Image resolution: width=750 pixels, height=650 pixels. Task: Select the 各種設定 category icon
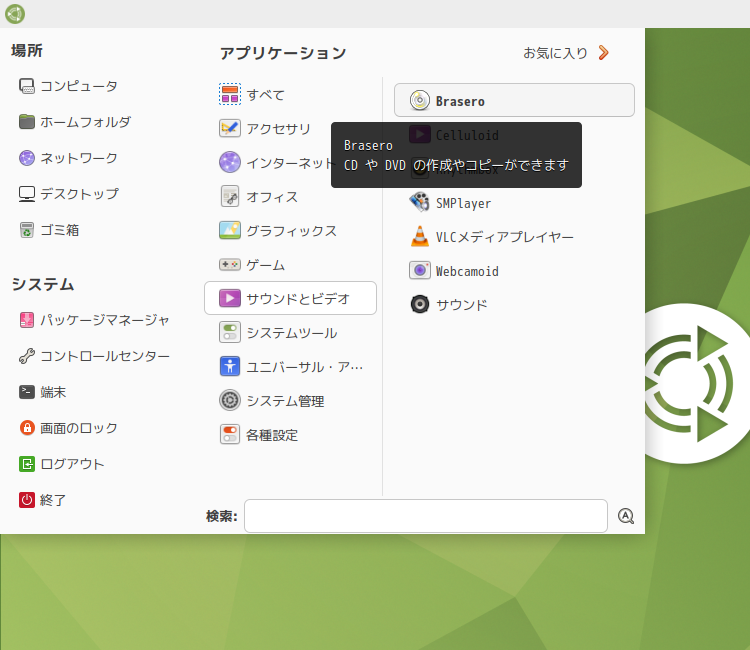(x=230, y=434)
